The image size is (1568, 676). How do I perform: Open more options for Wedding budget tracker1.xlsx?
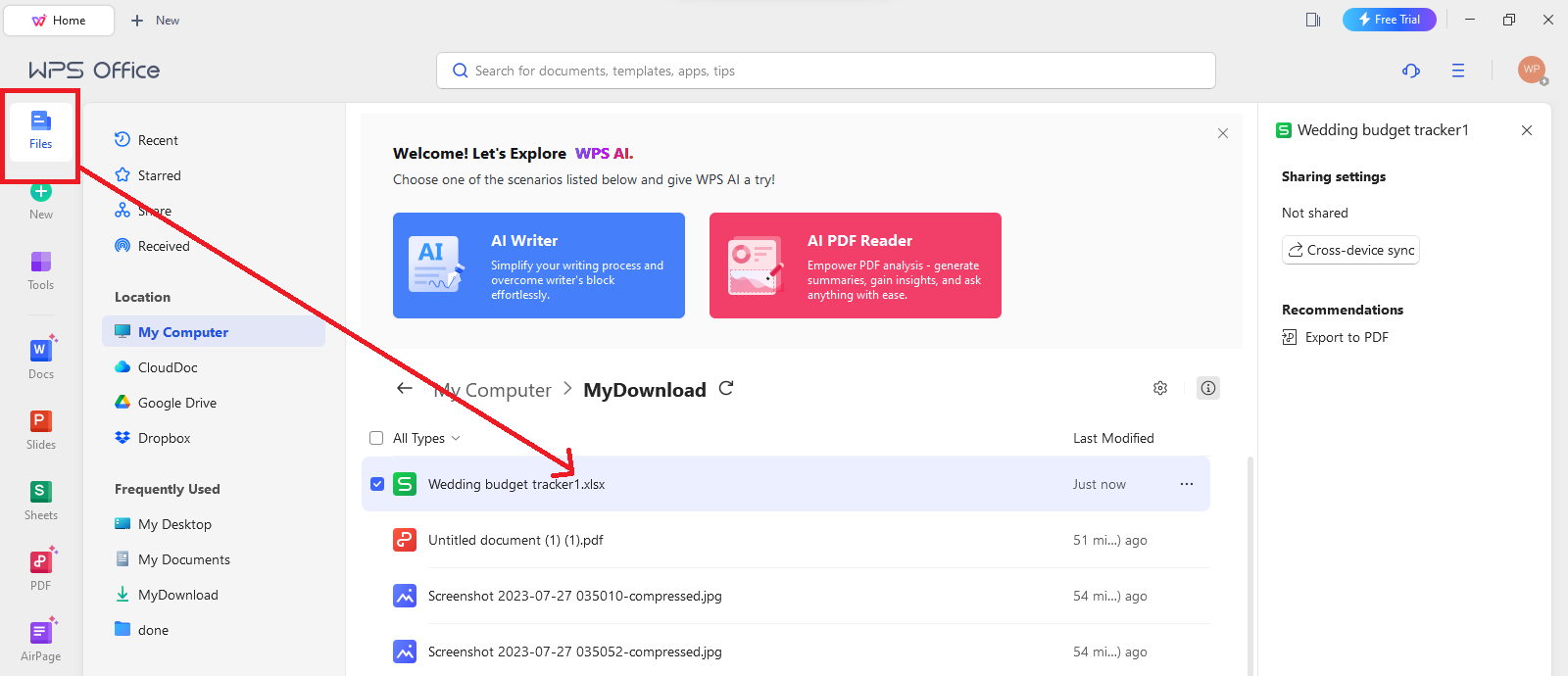point(1187,484)
